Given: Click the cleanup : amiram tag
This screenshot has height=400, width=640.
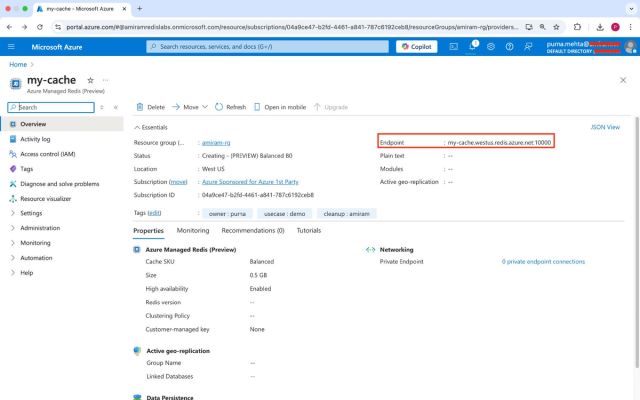Looking at the screenshot, I should click(x=347, y=213).
